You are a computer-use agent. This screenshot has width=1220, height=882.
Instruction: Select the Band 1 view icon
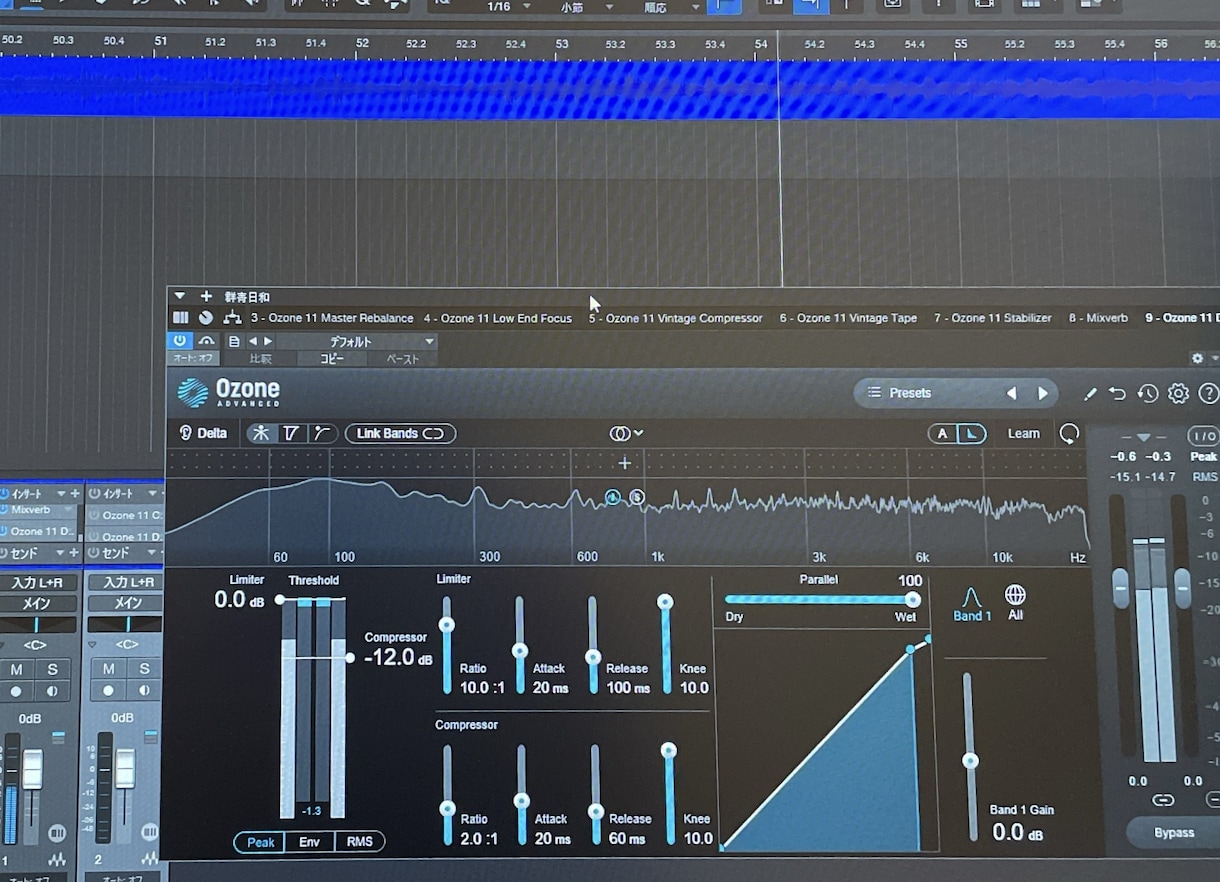pyautogui.click(x=972, y=604)
